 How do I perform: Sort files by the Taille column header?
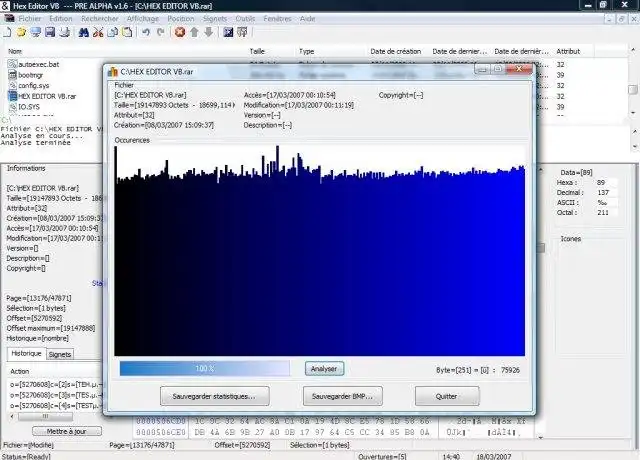257,51
